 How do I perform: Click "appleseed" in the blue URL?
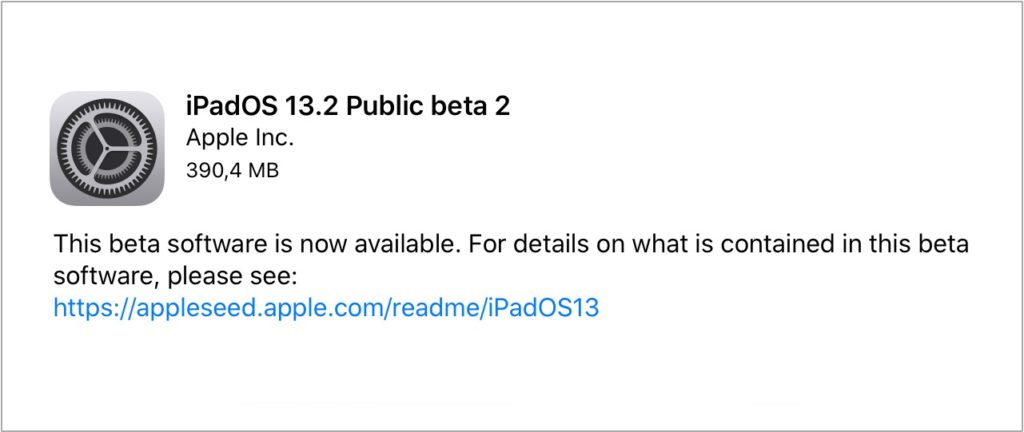click(172, 308)
